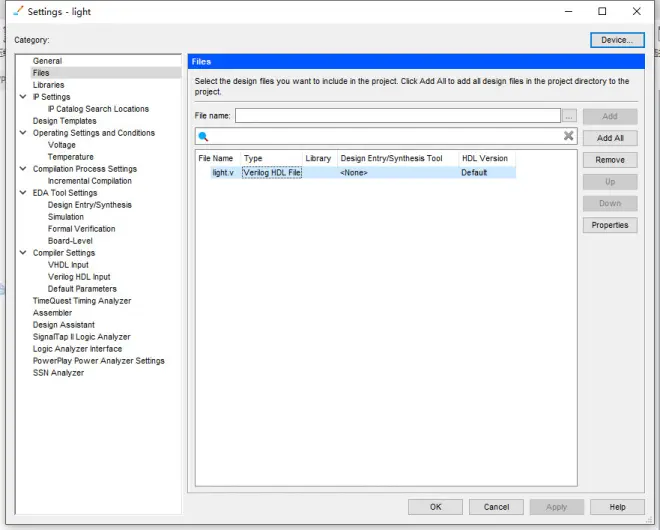
Task: Open IP Settings category
Action: point(51,97)
